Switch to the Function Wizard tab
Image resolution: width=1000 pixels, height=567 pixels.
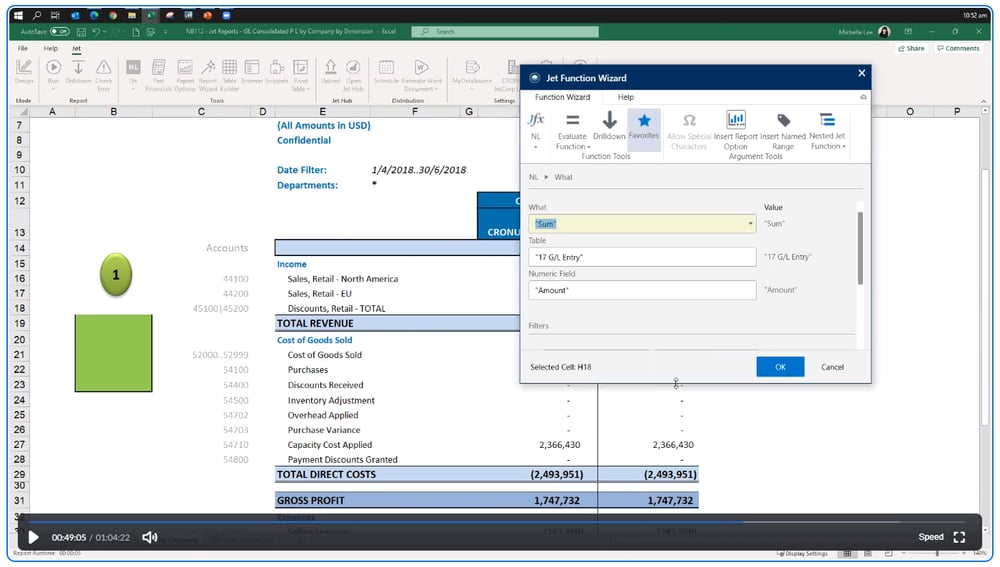coord(562,97)
